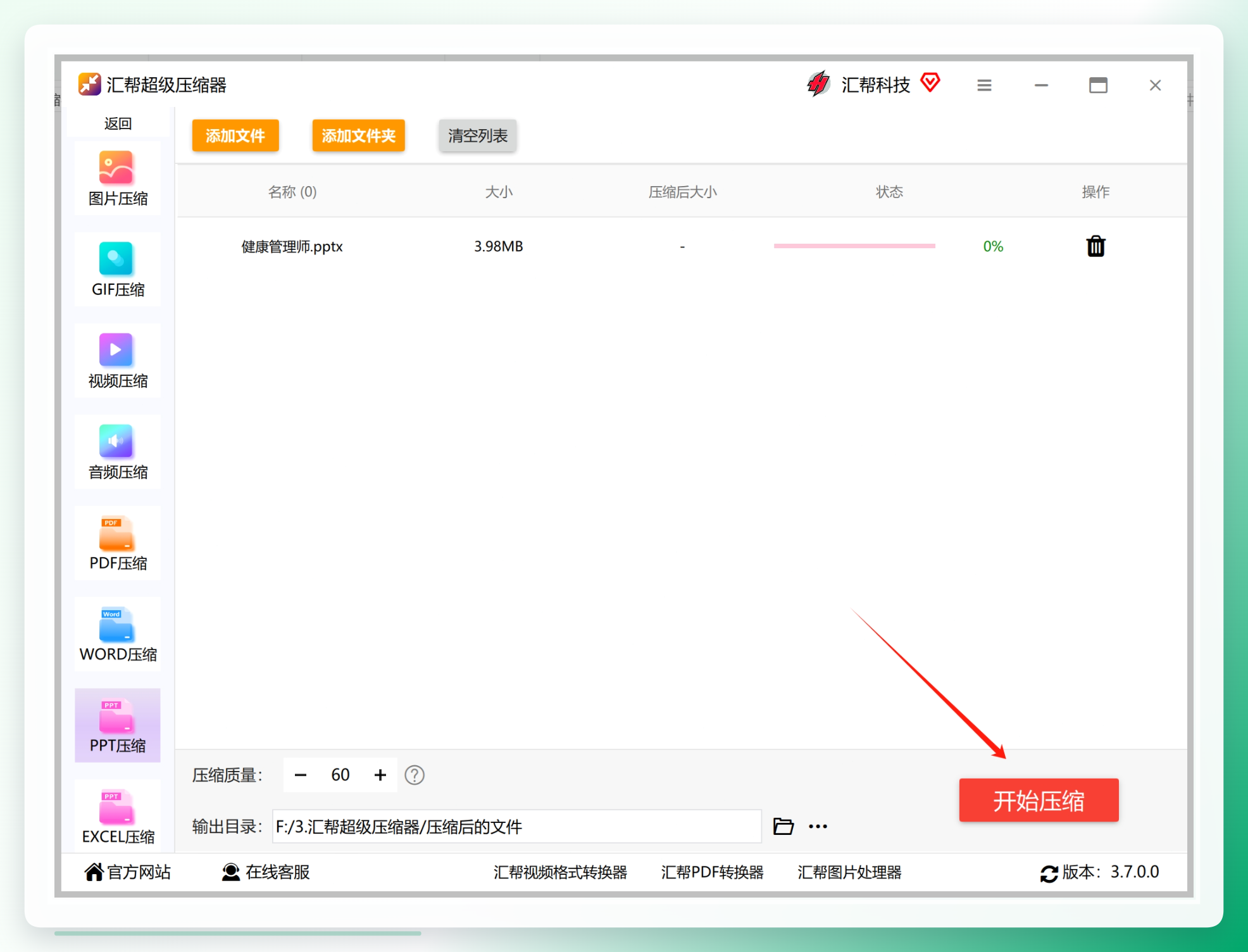Image resolution: width=1248 pixels, height=952 pixels.
Task: Open the hamburger menu in title bar
Action: click(984, 85)
